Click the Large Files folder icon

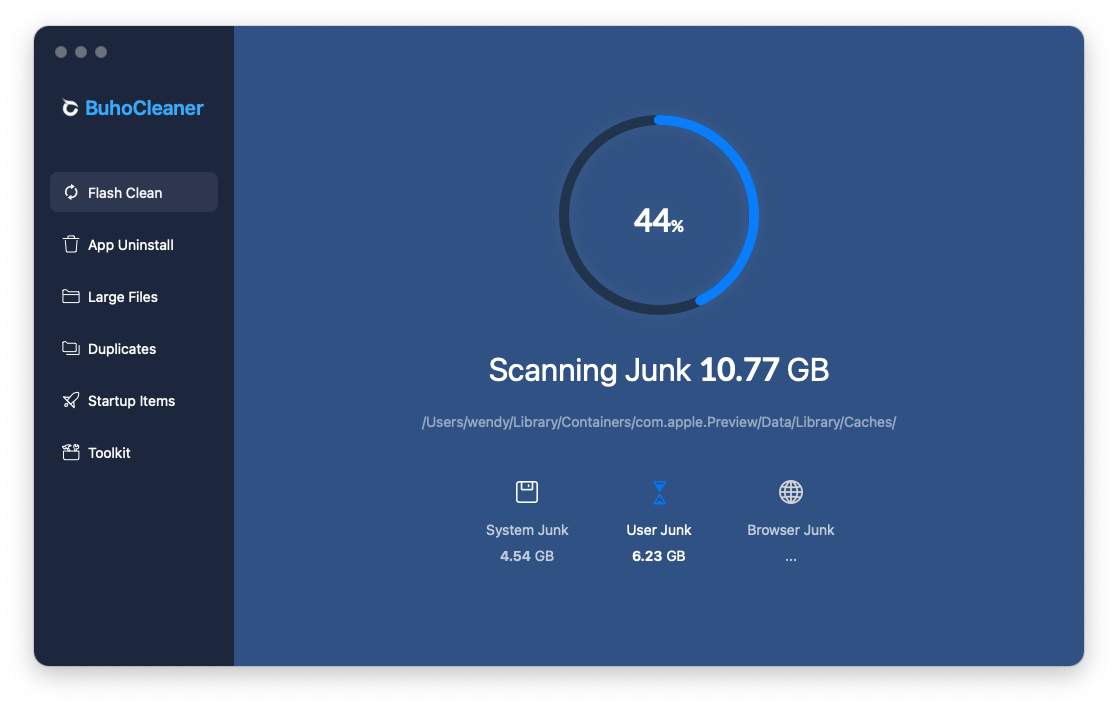(71, 296)
